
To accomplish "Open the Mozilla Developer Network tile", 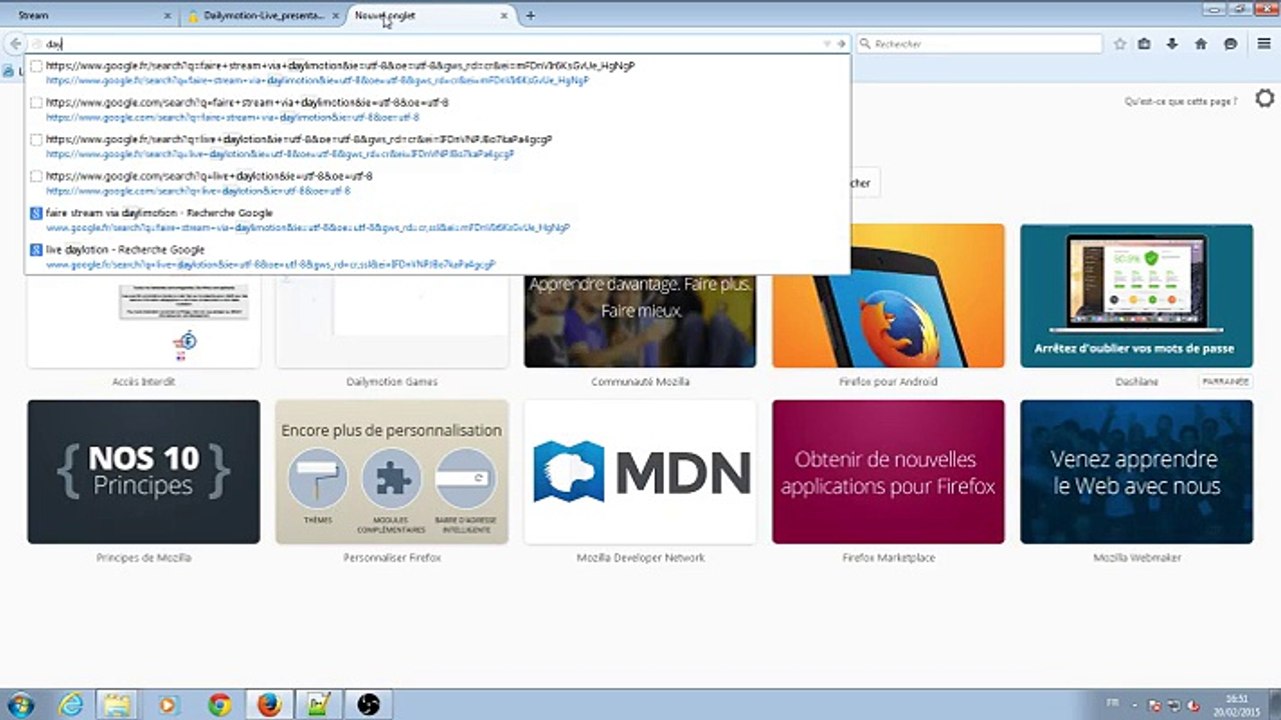I will pyautogui.click(x=640, y=472).
